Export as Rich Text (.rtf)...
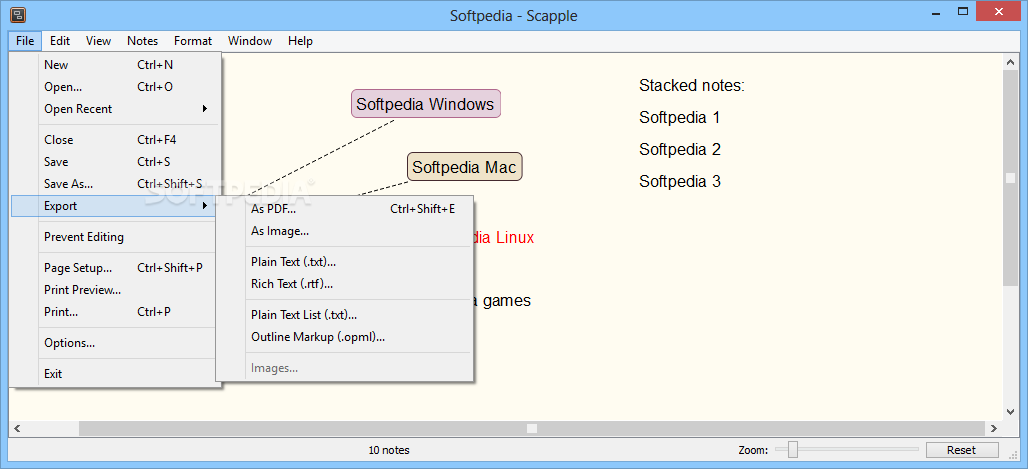The width and height of the screenshot is (1028, 469). tap(345, 284)
